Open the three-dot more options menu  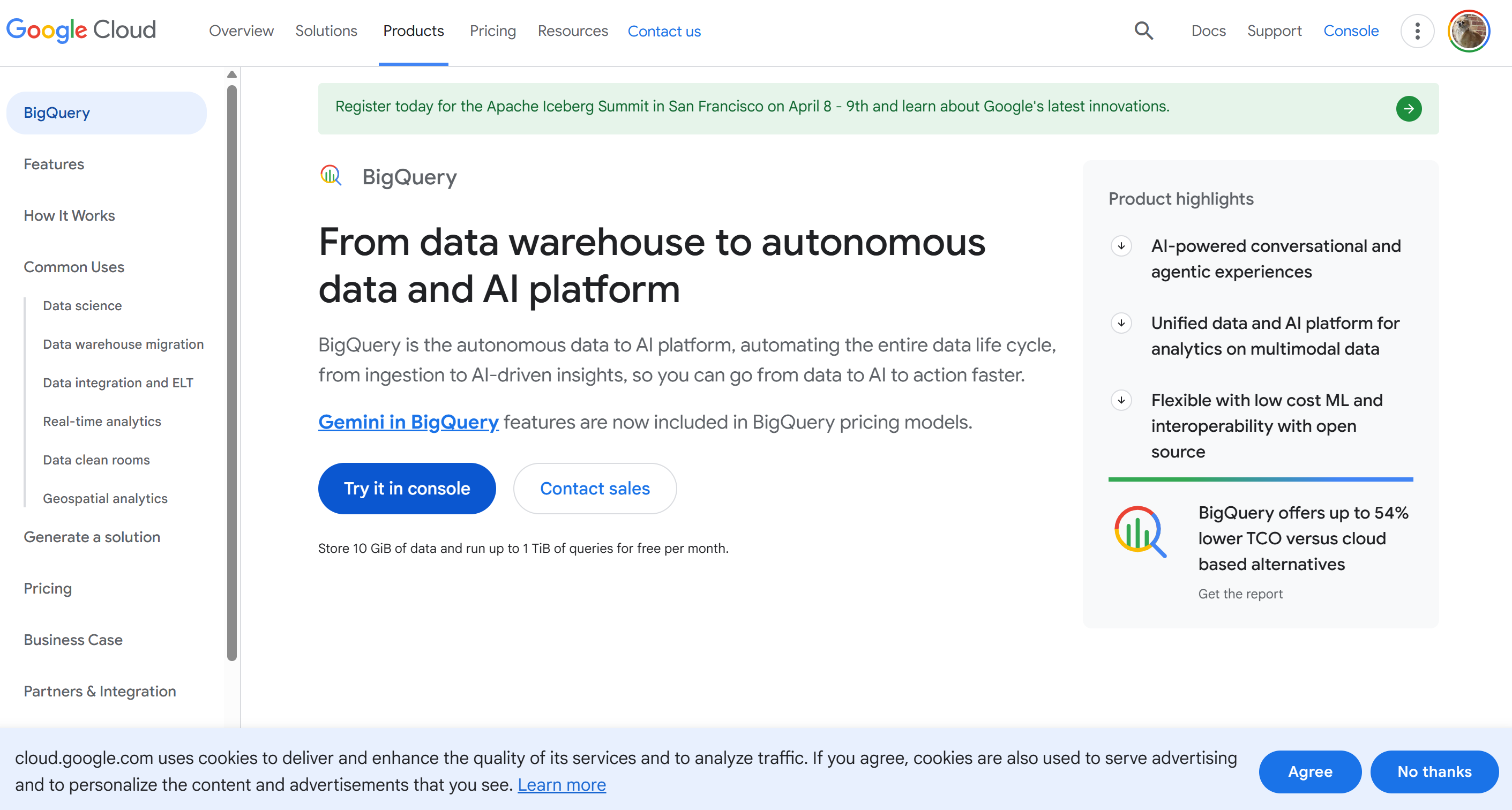click(x=1417, y=31)
